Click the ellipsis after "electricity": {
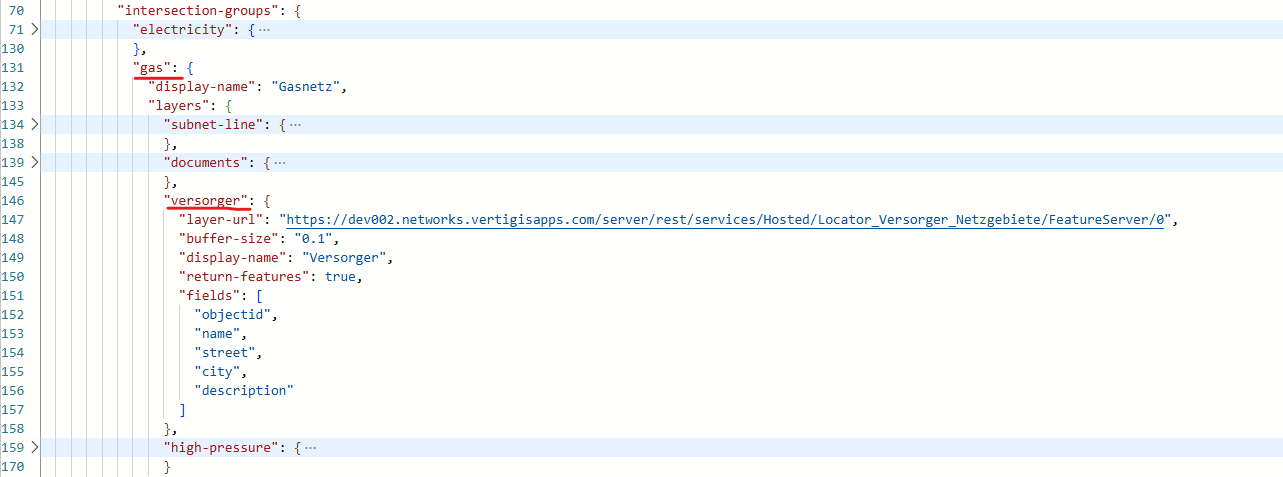 [x=264, y=30]
